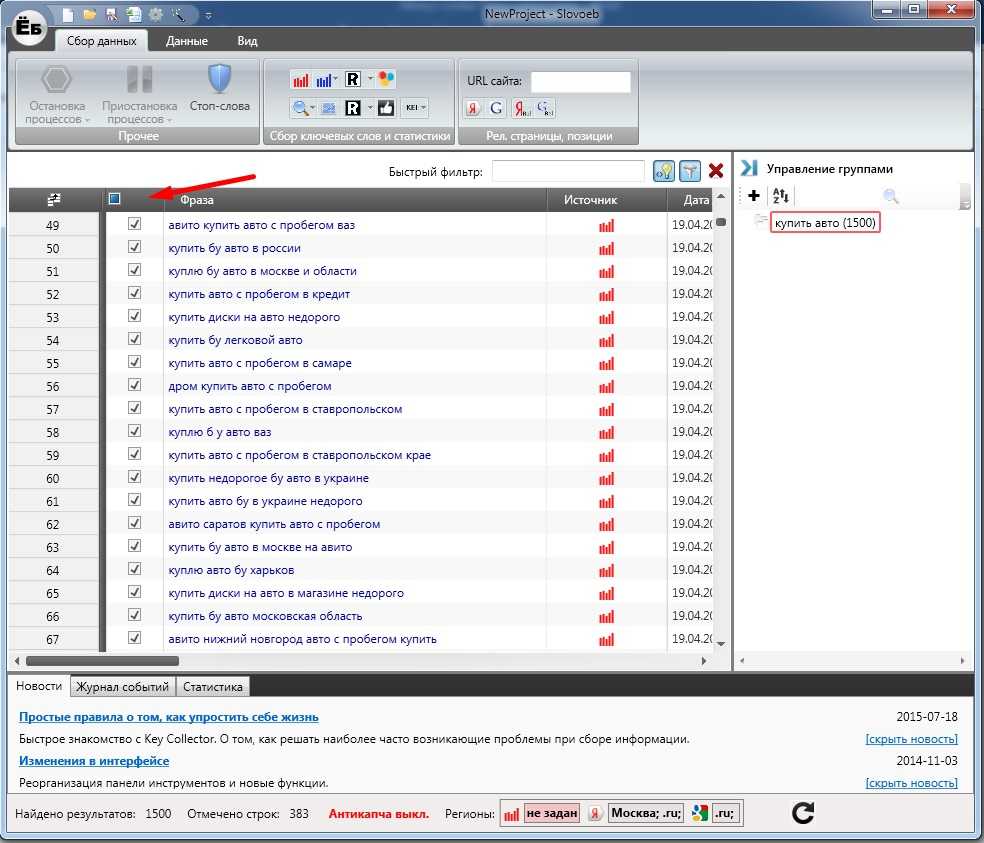Click the red Yandex 'Я' positions icon
This screenshot has width=984, height=843.
pyautogui.click(x=474, y=108)
